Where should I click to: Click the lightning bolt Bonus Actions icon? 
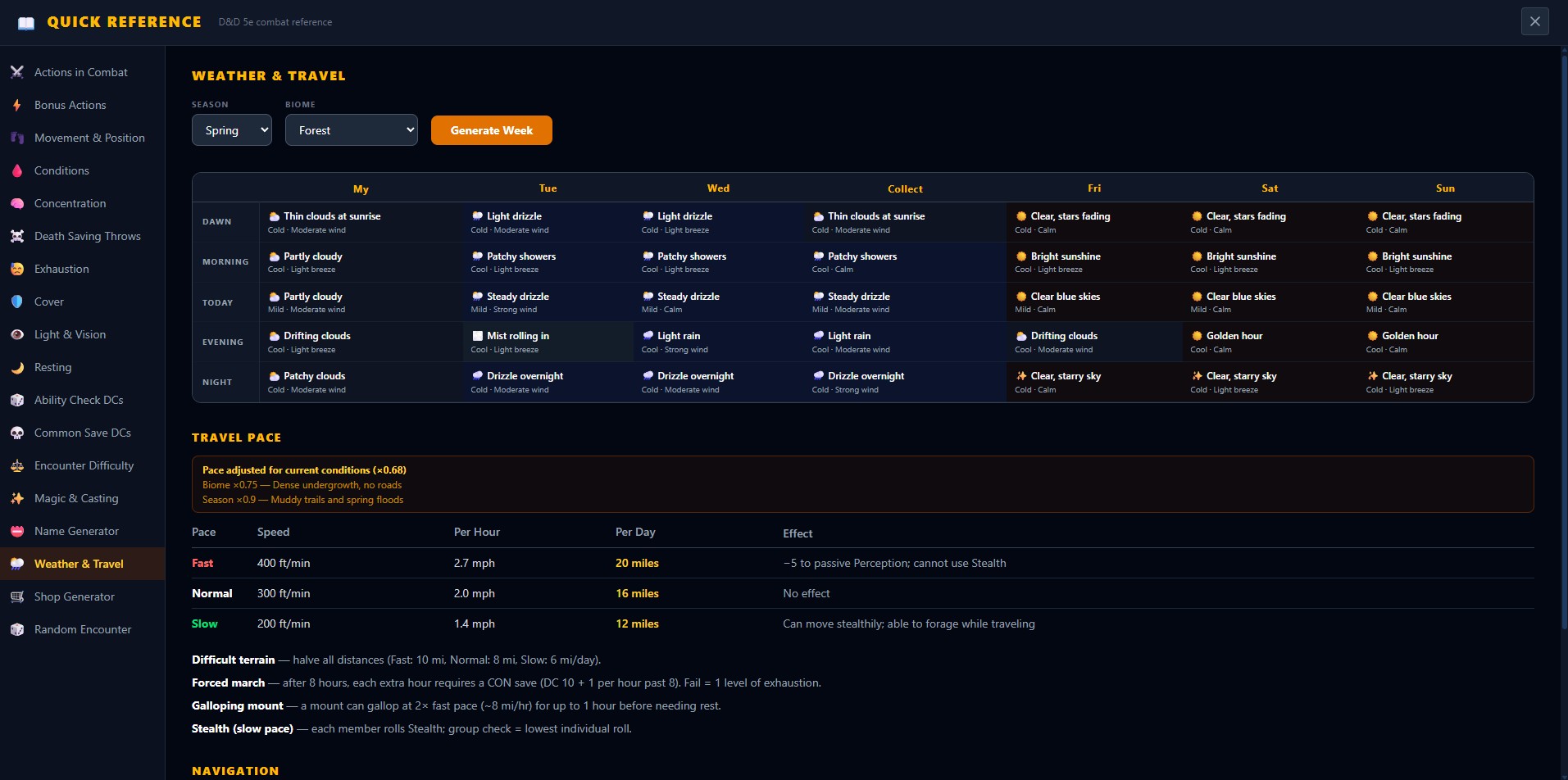[x=17, y=105]
